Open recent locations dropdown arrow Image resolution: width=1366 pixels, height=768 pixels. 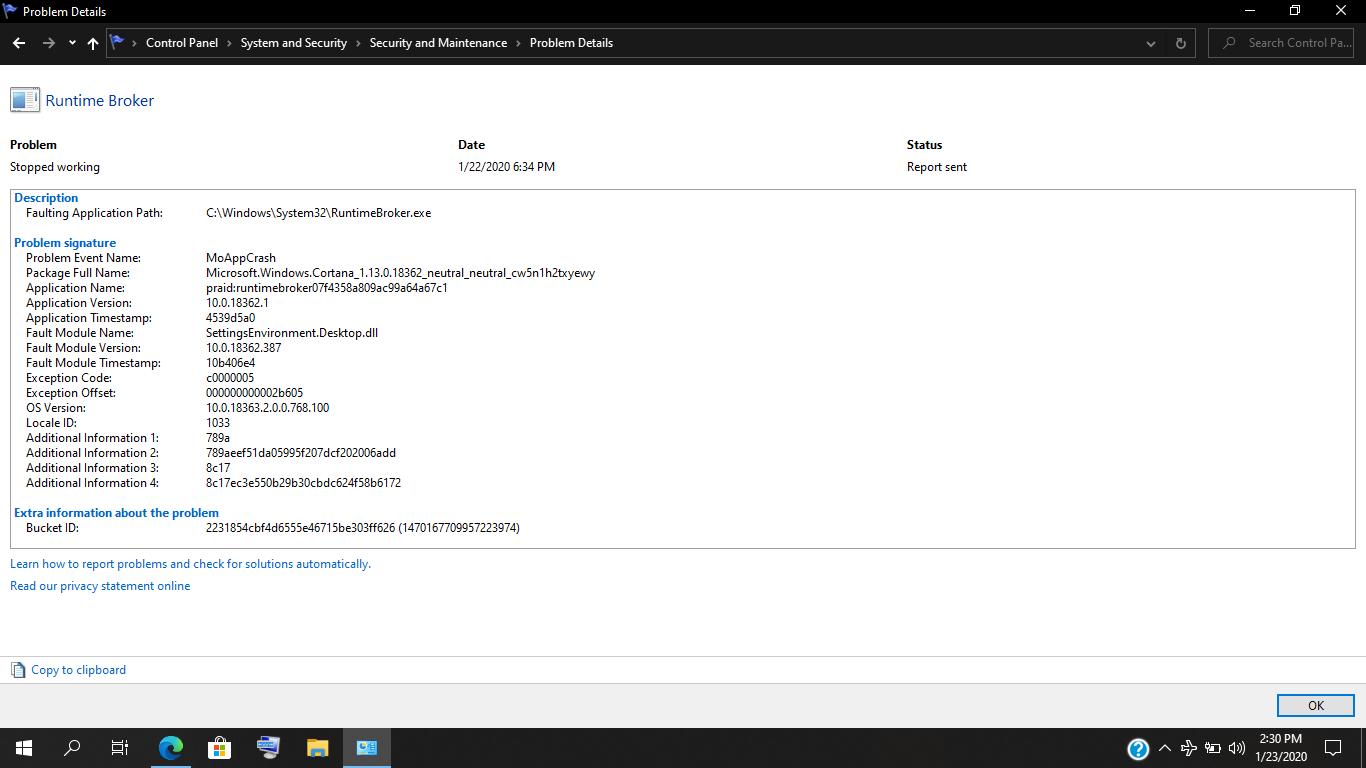72,43
